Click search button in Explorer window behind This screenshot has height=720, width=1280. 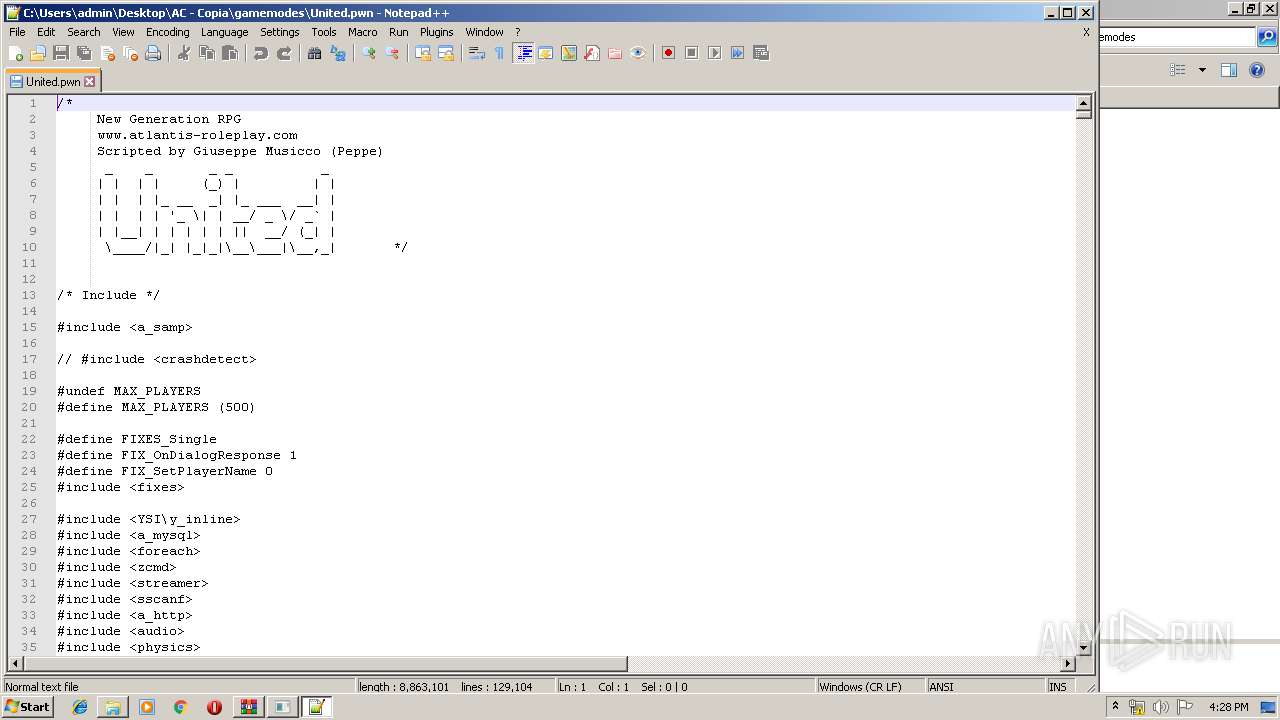click(1267, 37)
